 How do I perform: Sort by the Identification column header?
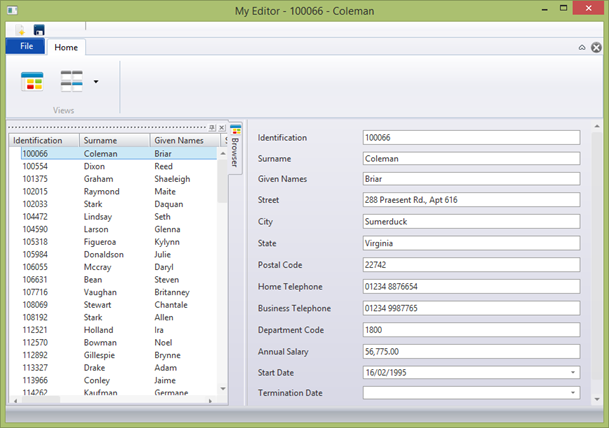(44, 141)
